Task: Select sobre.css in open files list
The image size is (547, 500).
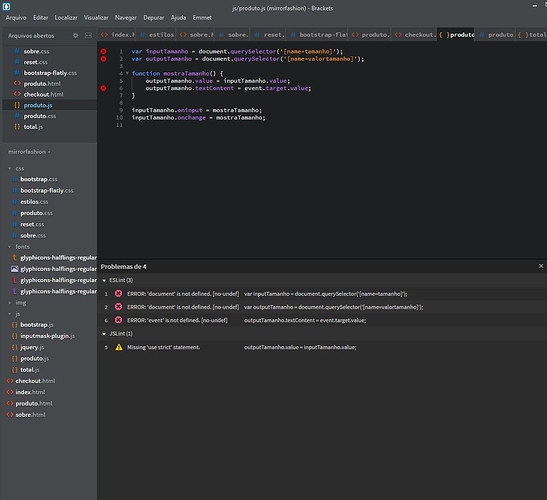Action: [x=36, y=51]
